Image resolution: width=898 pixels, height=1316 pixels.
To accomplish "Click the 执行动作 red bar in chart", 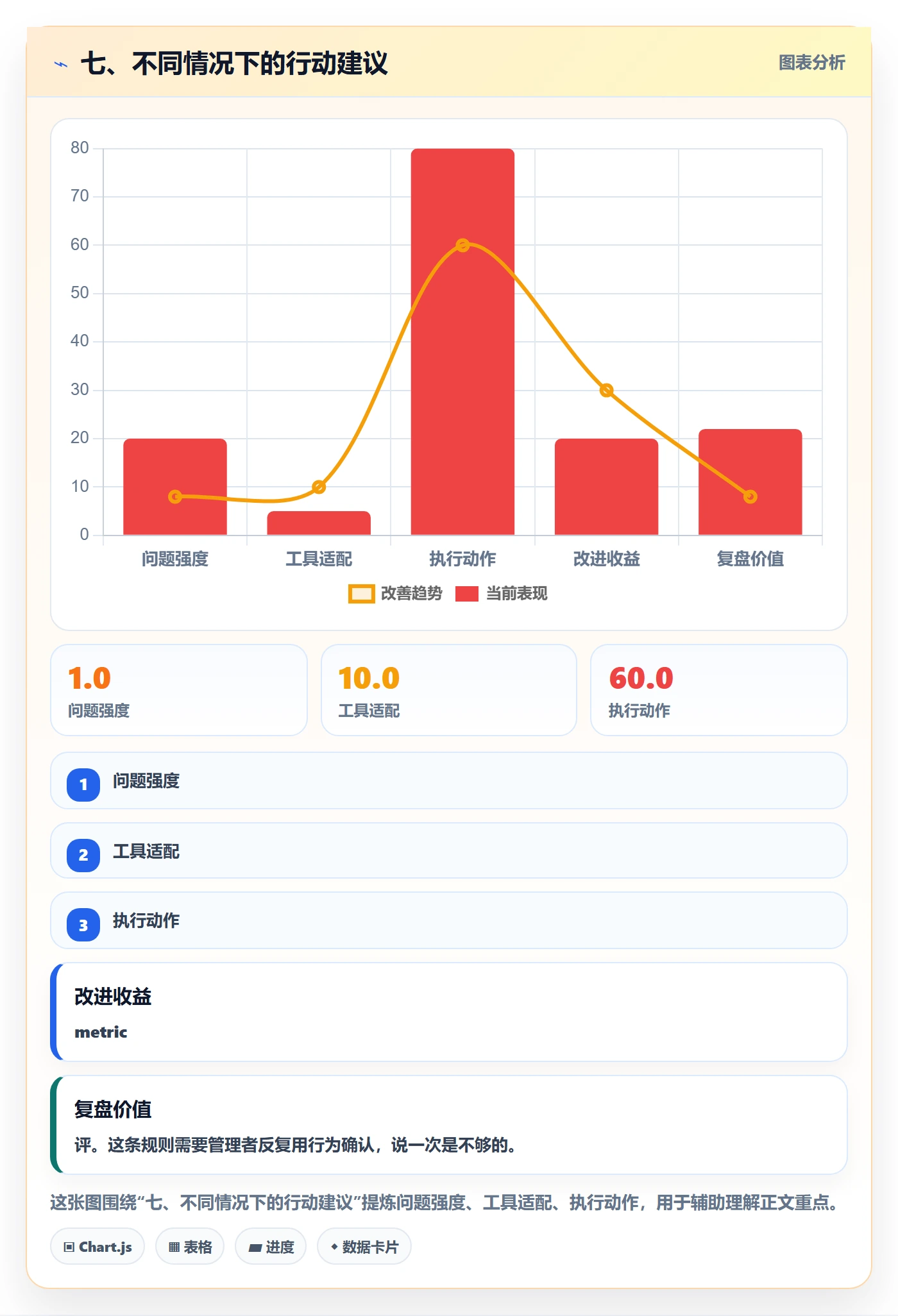I will point(462,342).
